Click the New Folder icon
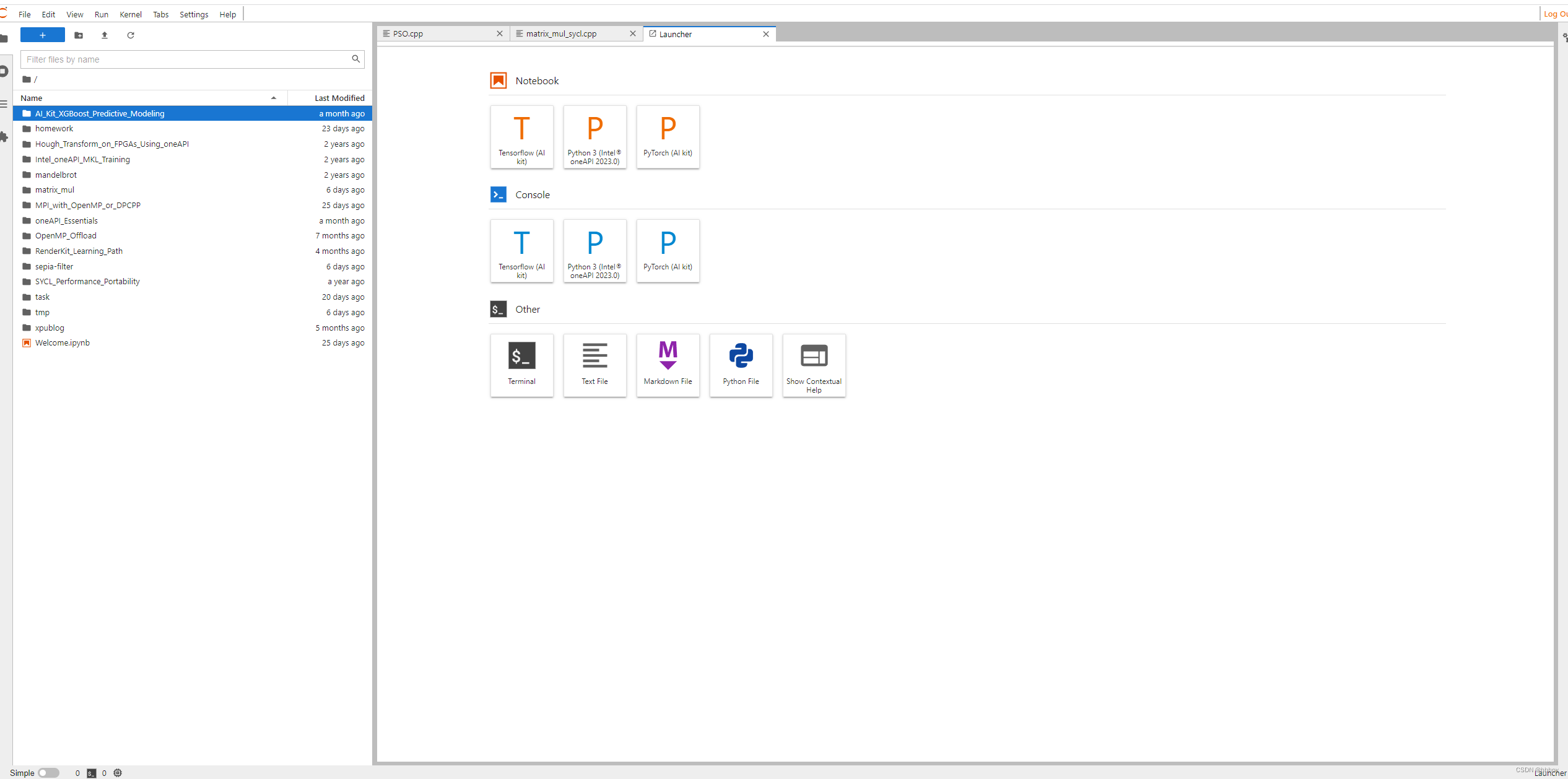The image size is (1568, 779). (79, 35)
